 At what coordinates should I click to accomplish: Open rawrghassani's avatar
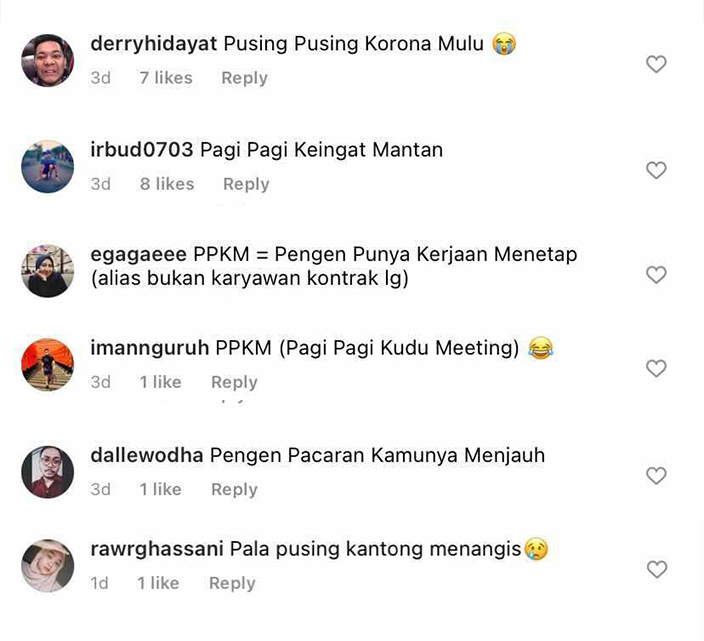[48, 566]
